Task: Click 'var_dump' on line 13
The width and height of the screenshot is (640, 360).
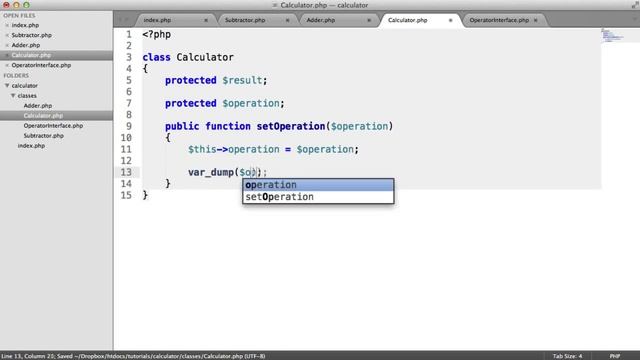Action: (x=211, y=173)
